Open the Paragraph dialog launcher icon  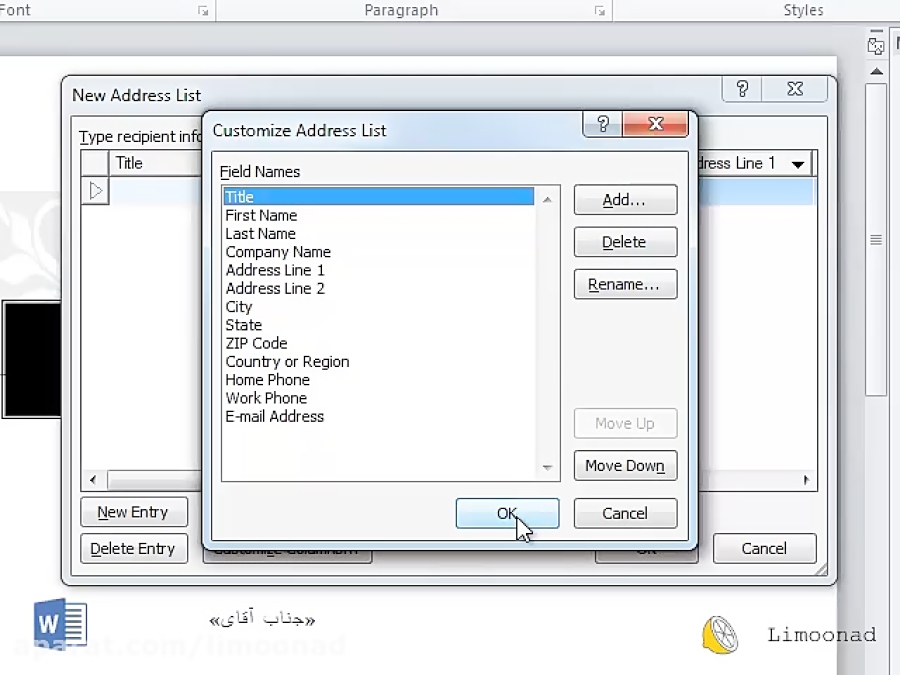tap(600, 11)
